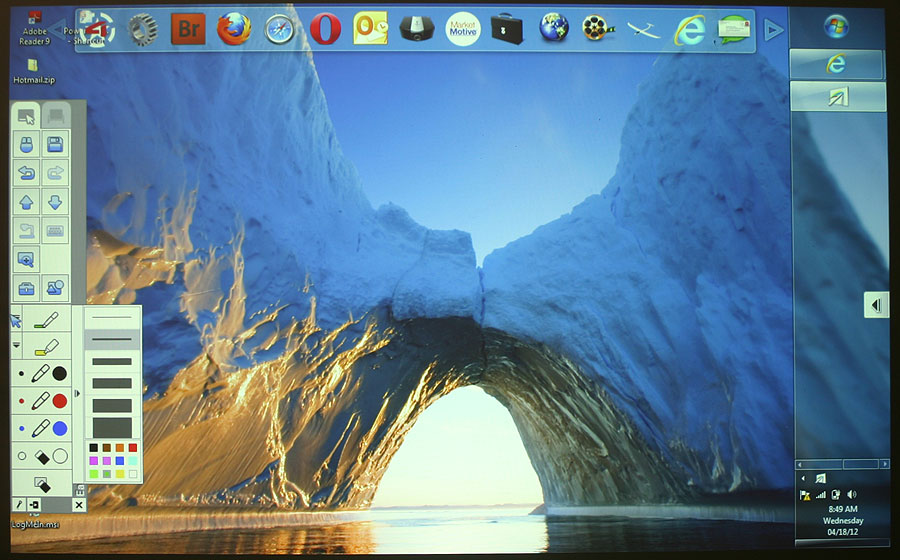Viewport: 900px width, 560px height.
Task: Choose the second line width, currently highlighted
Action: (x=112, y=339)
